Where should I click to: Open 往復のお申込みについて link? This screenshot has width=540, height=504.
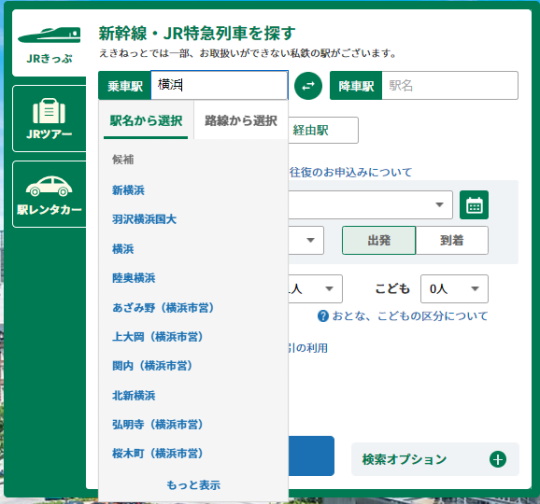(351, 172)
